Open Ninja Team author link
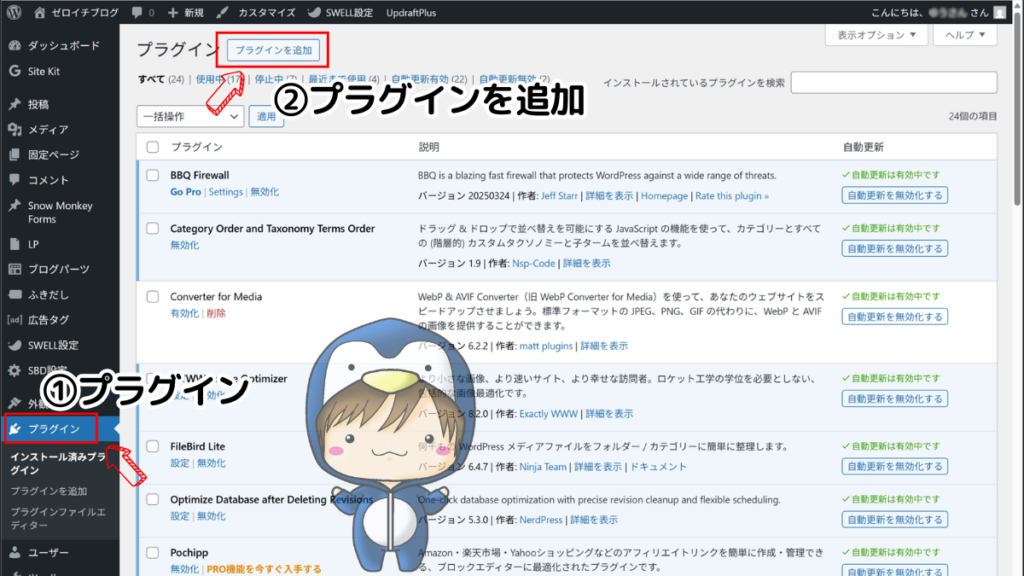The image size is (1024, 576). 543,467
